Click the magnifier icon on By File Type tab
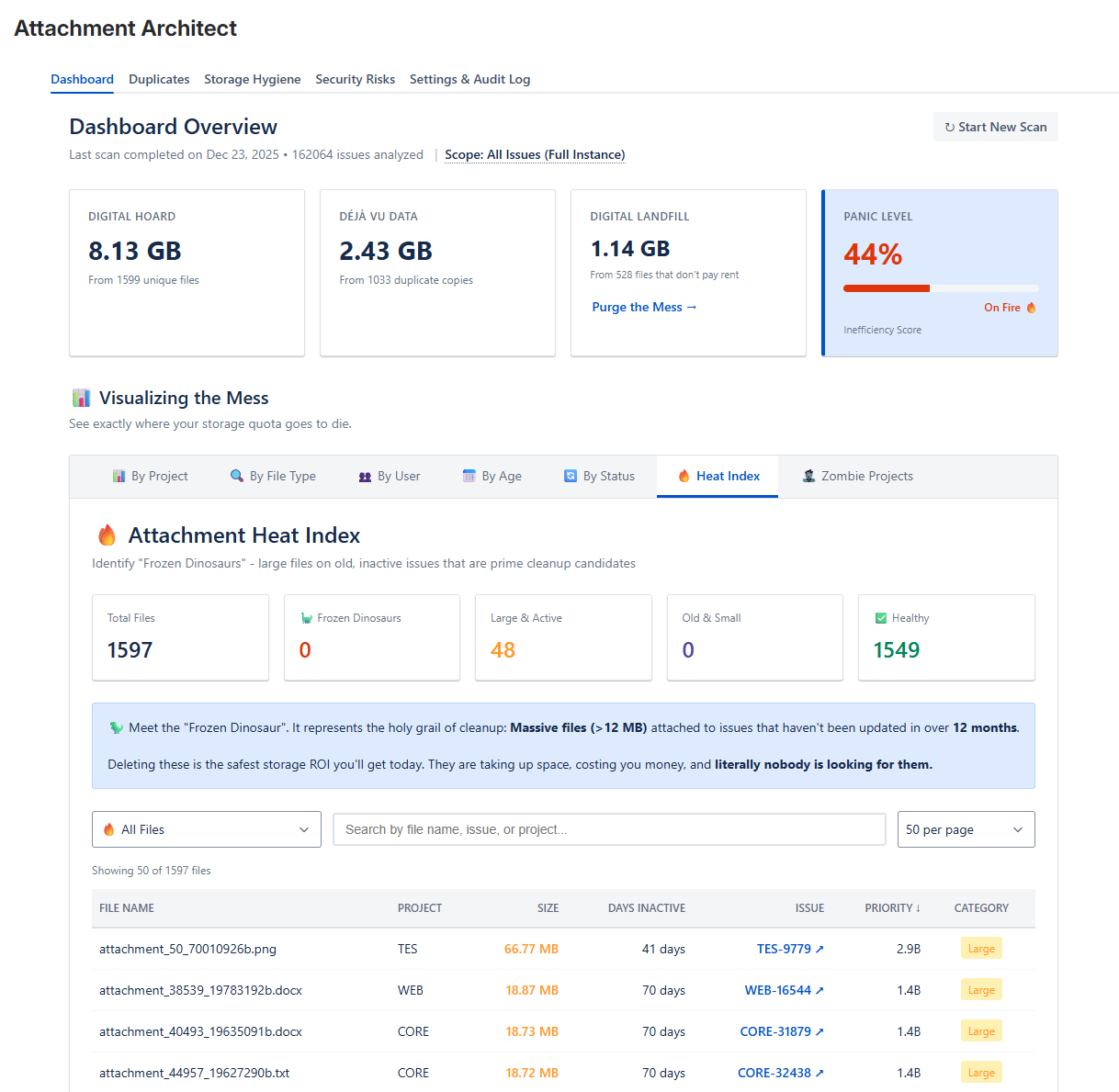The image size is (1119, 1092). (235, 476)
